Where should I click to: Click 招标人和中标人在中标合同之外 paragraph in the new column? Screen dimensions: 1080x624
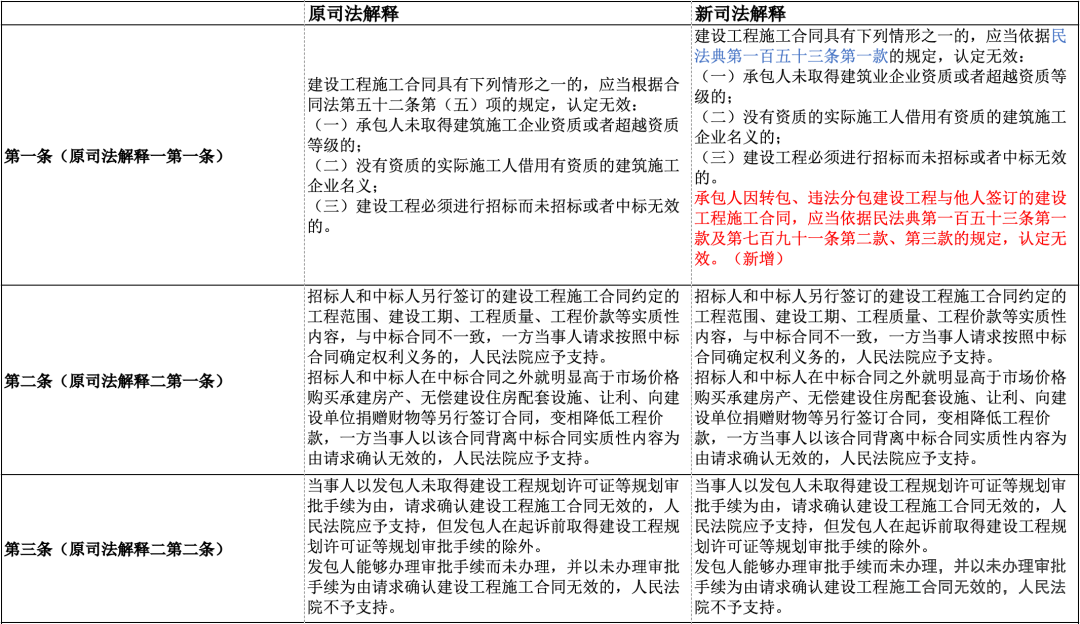880,418
